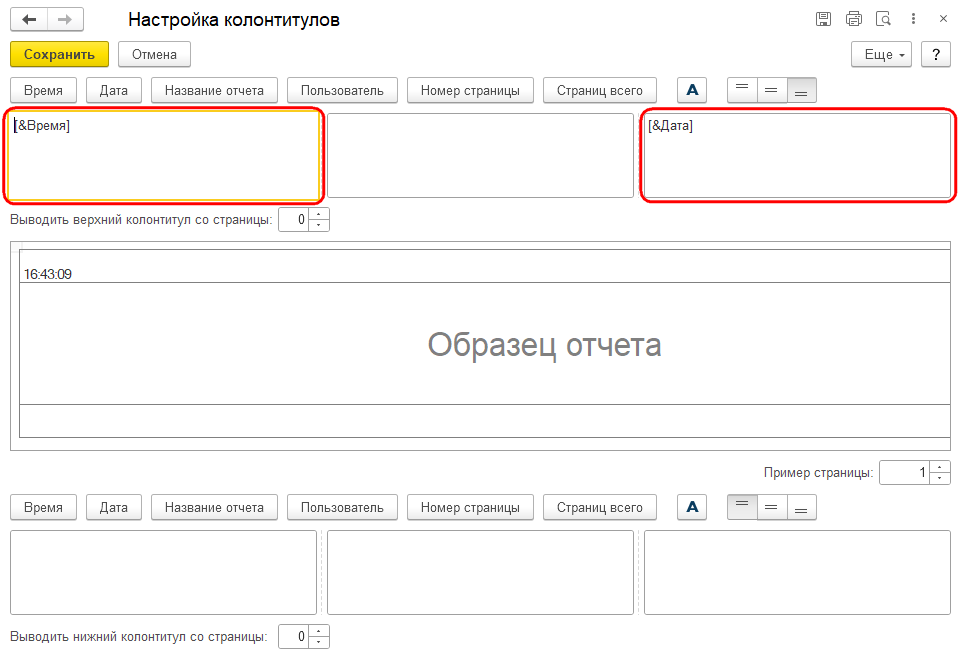The image size is (967, 658).
Task: Click the save-to-disk icon in title bar
Action: coord(823,19)
